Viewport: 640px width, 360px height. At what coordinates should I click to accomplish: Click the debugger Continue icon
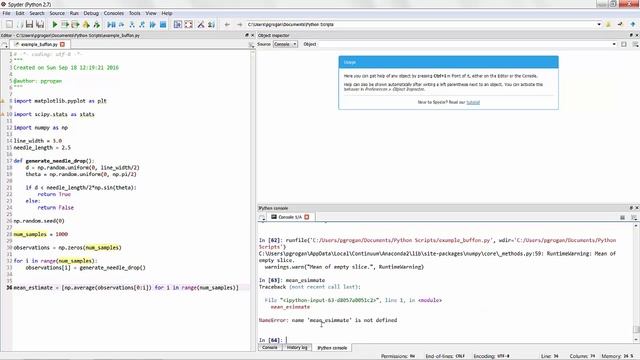pyautogui.click(x=152, y=24)
